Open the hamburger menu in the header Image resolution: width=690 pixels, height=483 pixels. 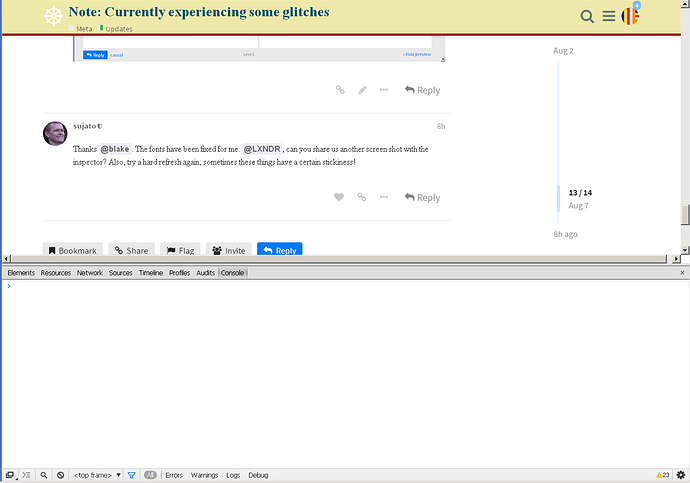[x=609, y=17]
